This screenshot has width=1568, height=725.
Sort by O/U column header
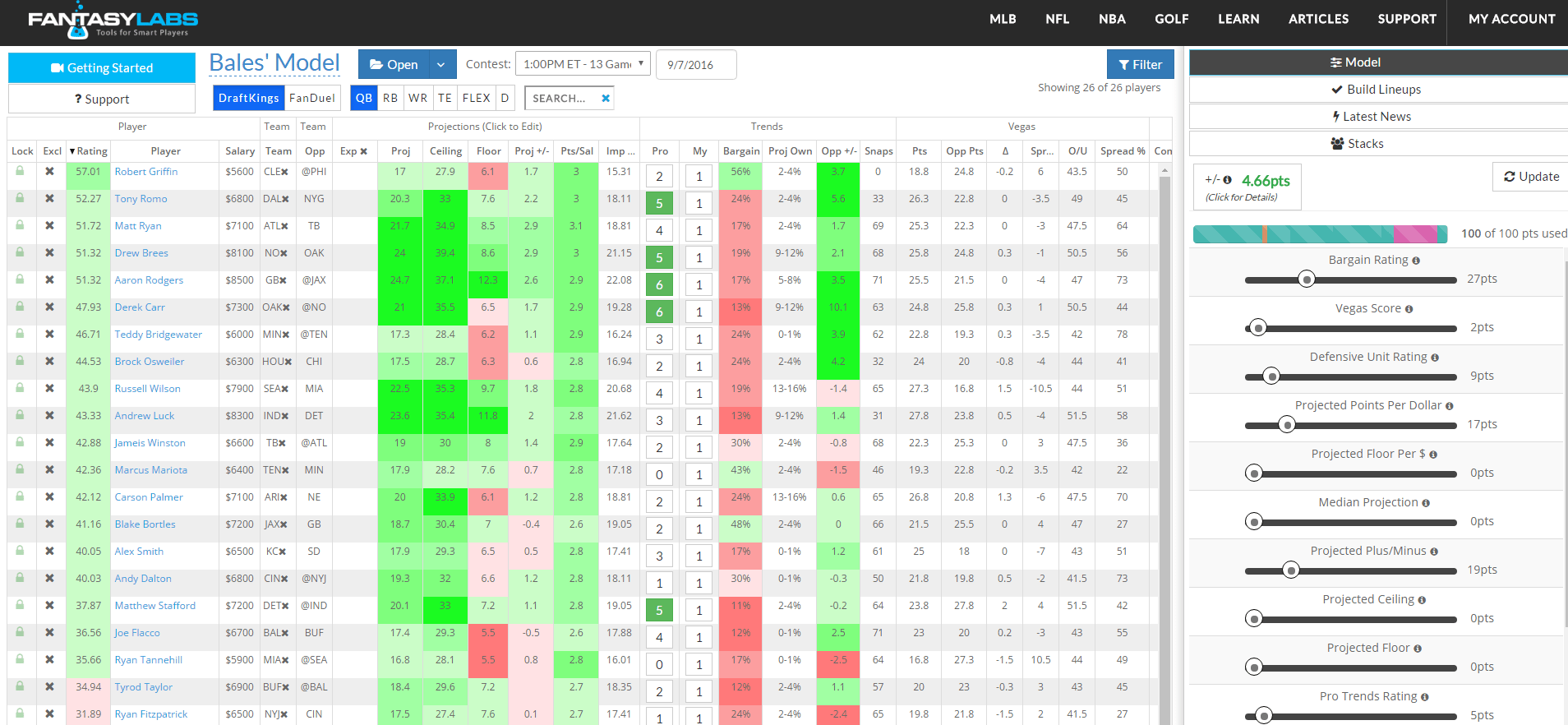pyautogui.click(x=1077, y=151)
